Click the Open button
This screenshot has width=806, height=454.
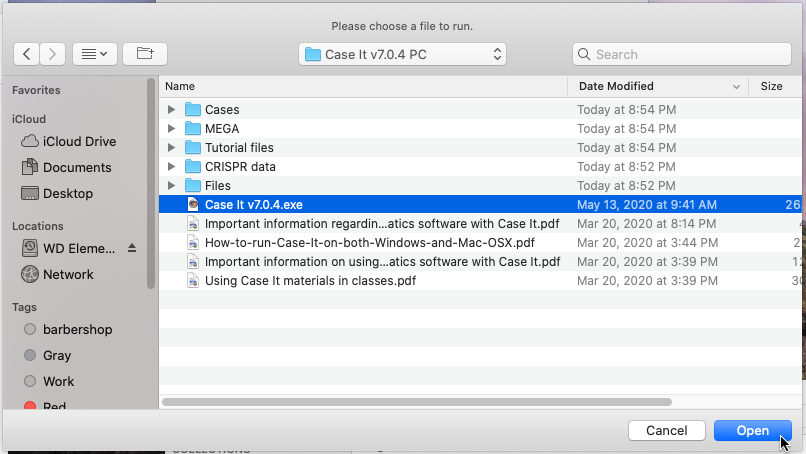(x=753, y=431)
